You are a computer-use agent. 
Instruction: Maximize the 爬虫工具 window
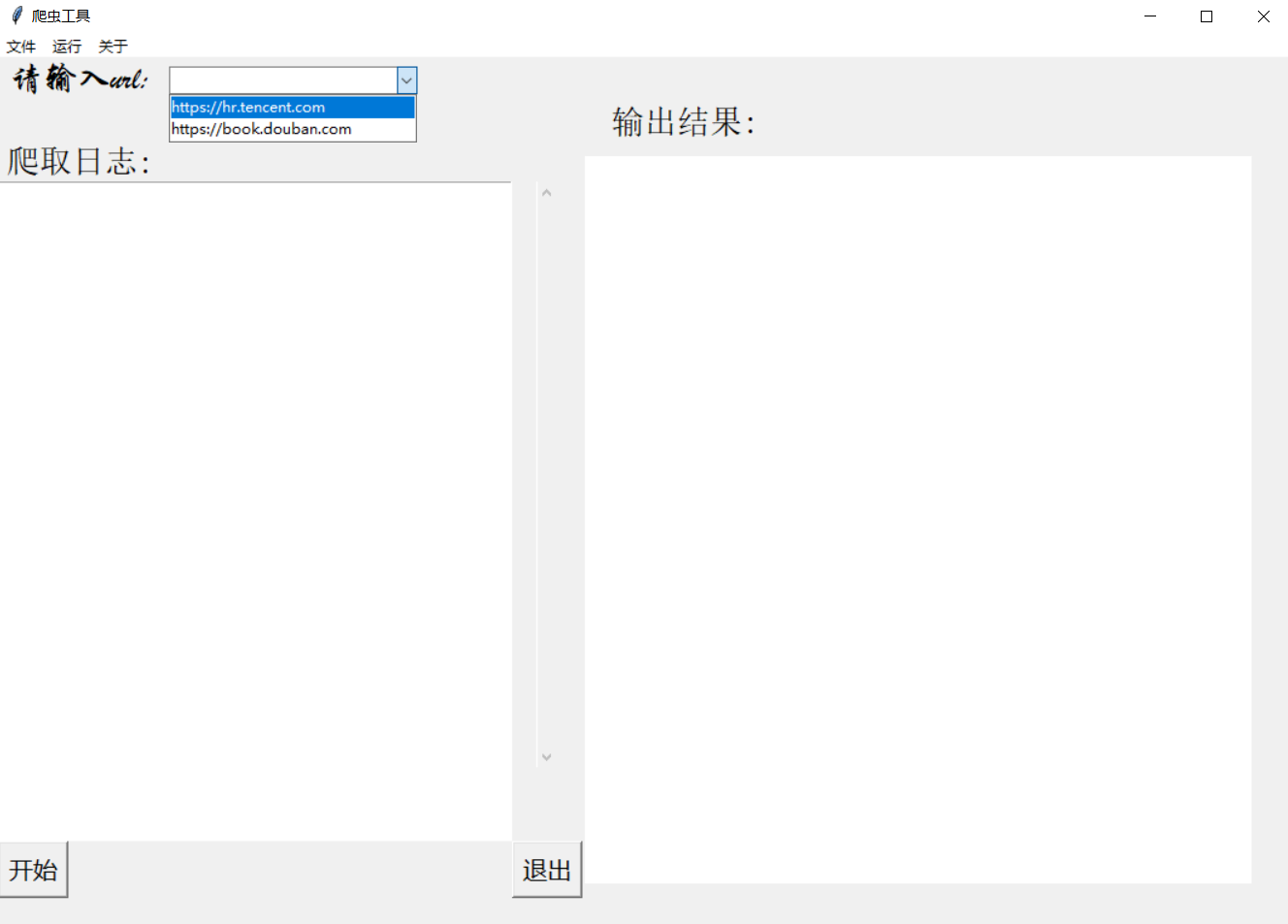click(x=1207, y=16)
